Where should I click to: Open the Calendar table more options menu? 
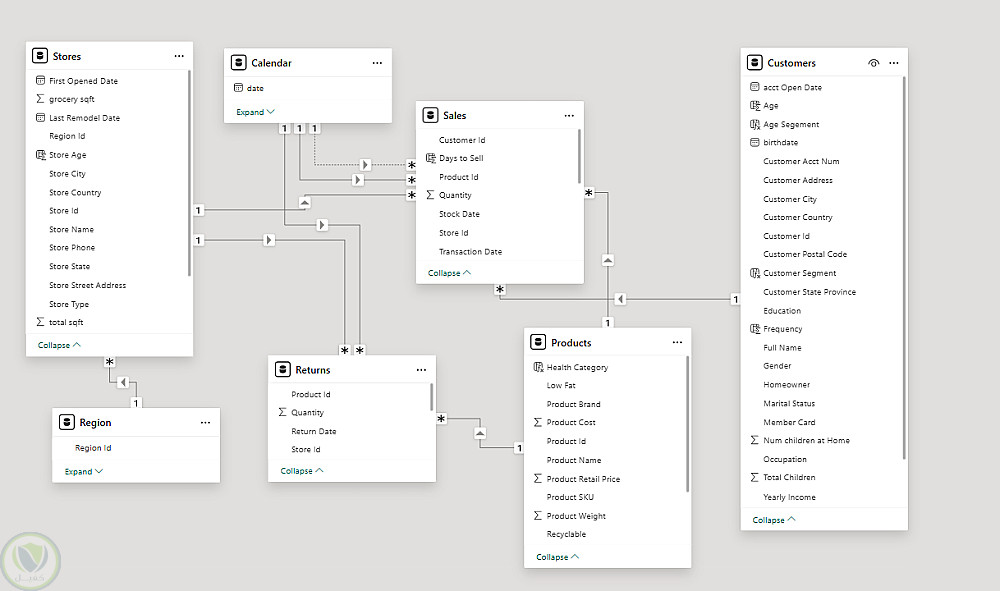377,63
